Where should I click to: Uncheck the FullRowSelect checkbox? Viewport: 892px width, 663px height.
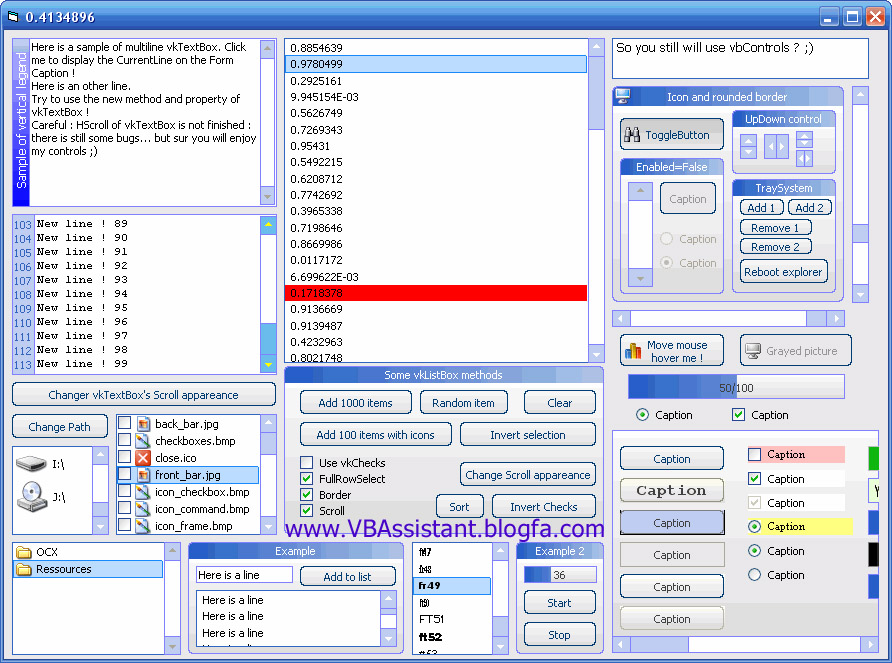(x=307, y=479)
